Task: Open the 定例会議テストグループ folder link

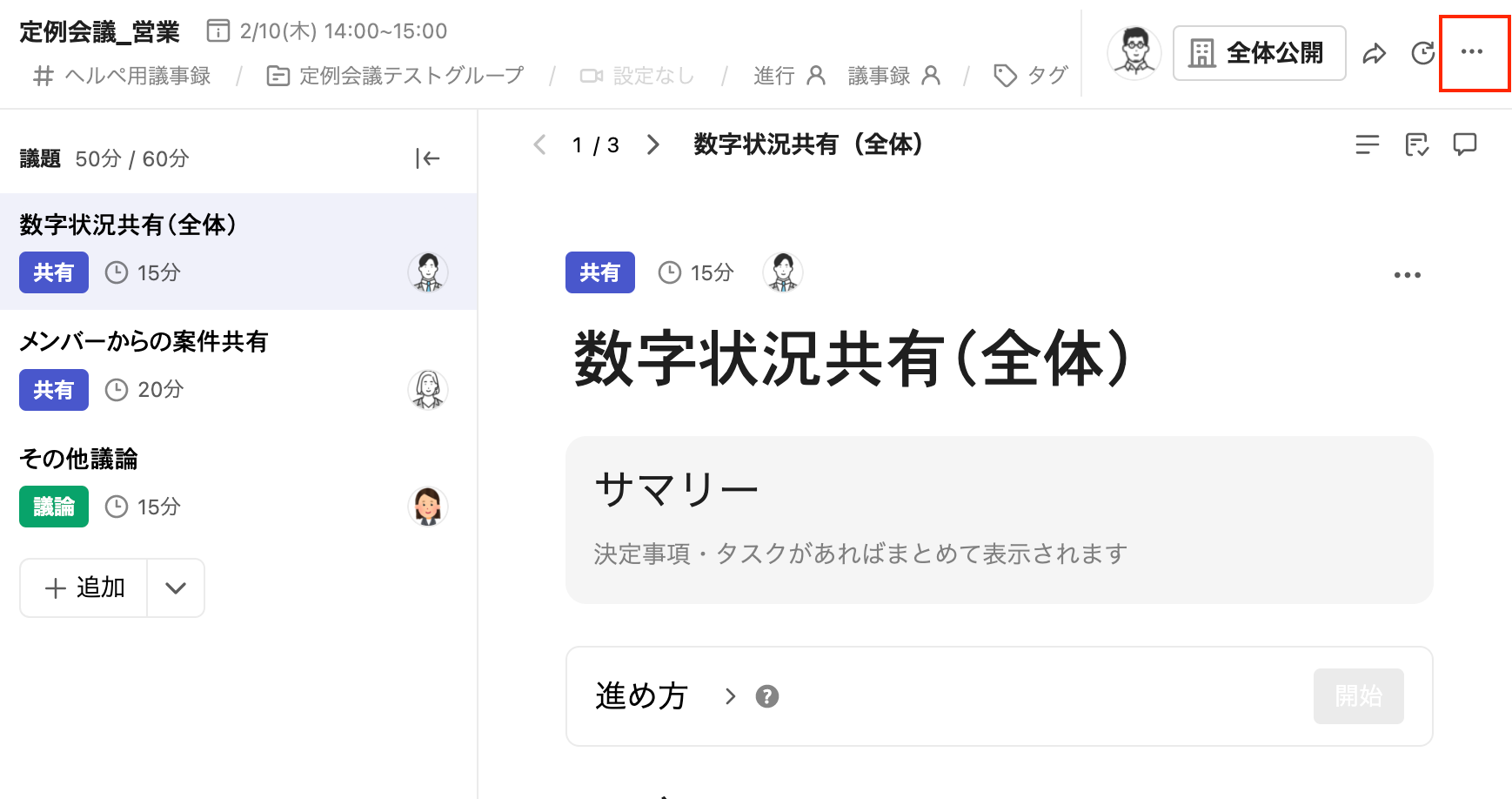Action: (395, 76)
